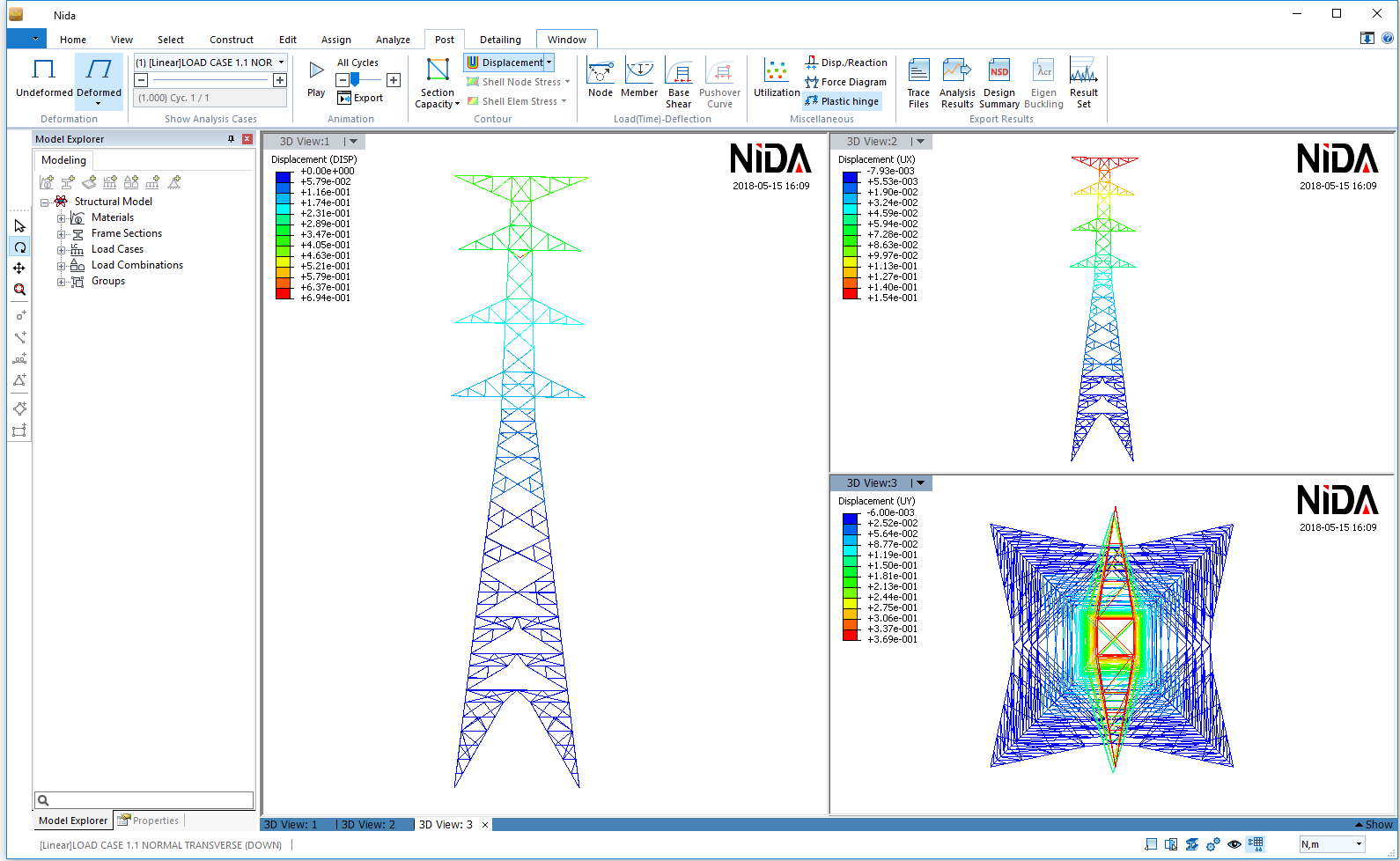Click the Model Explorer search field
Image resolution: width=1400 pixels, height=861 pixels.
pyautogui.click(x=144, y=800)
